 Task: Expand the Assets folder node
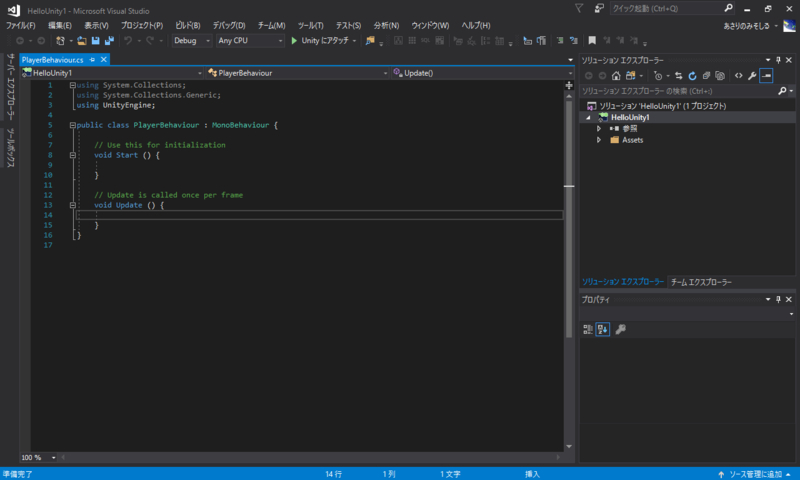(599, 140)
